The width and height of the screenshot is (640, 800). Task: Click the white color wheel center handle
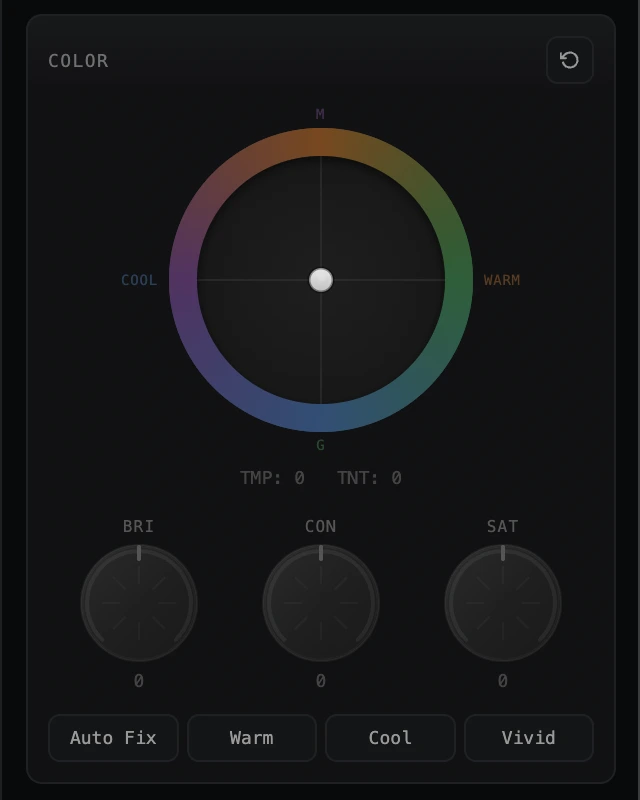(321, 280)
